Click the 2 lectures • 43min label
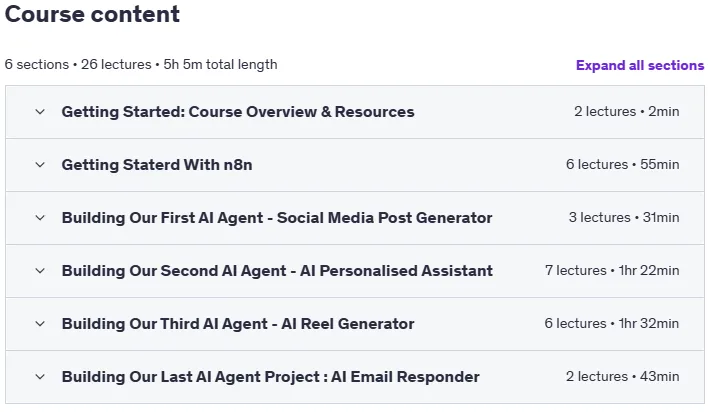 [623, 377]
